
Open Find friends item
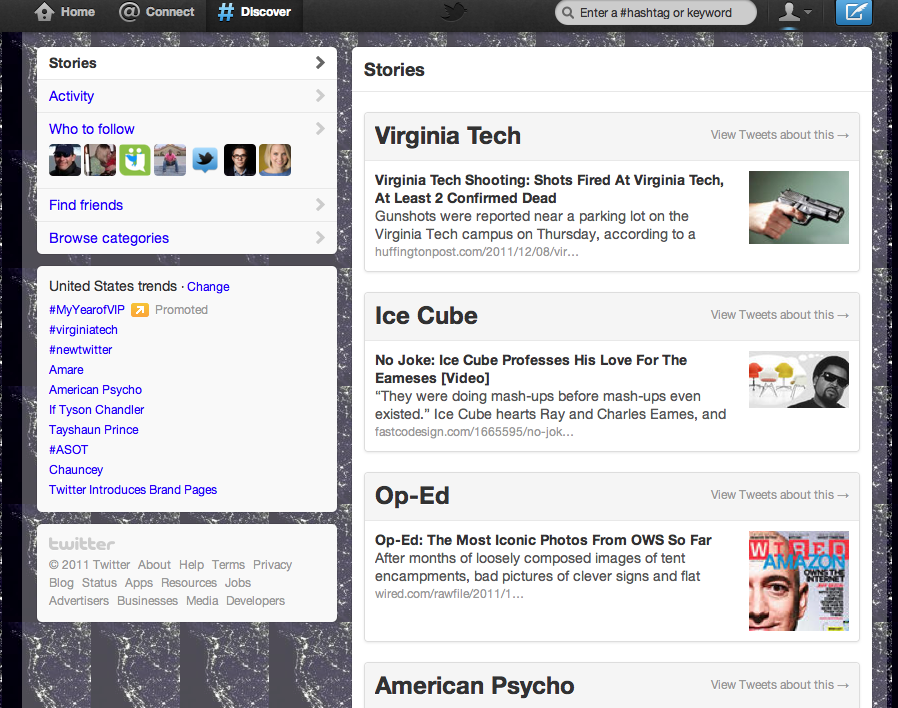tap(187, 205)
